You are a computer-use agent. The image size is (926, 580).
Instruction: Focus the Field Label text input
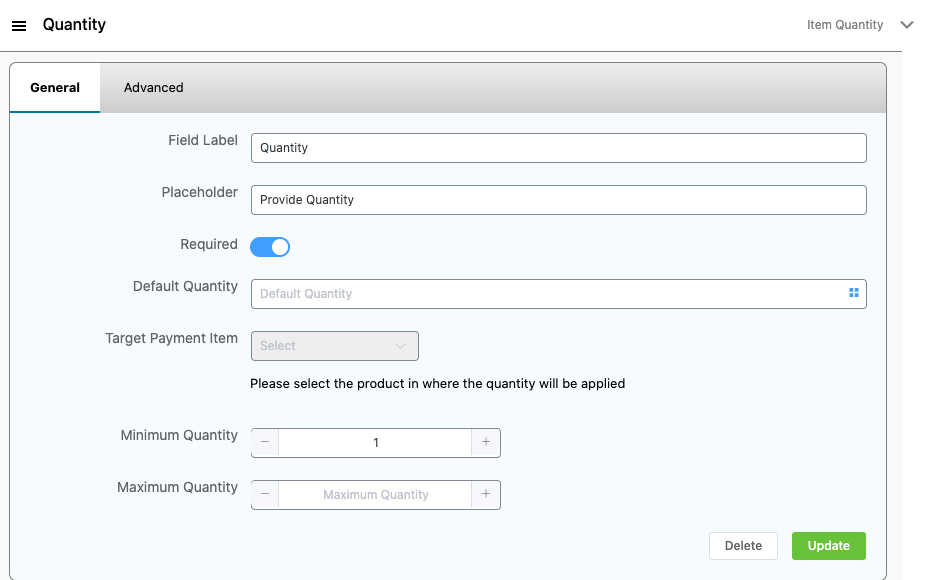(x=558, y=148)
